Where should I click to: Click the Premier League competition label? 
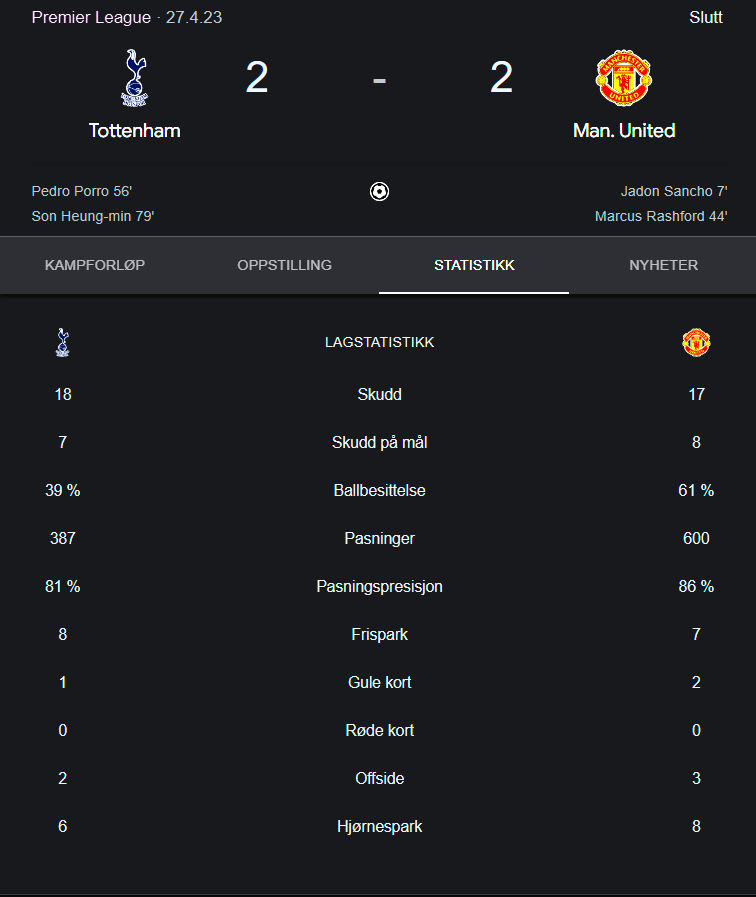coord(91,17)
